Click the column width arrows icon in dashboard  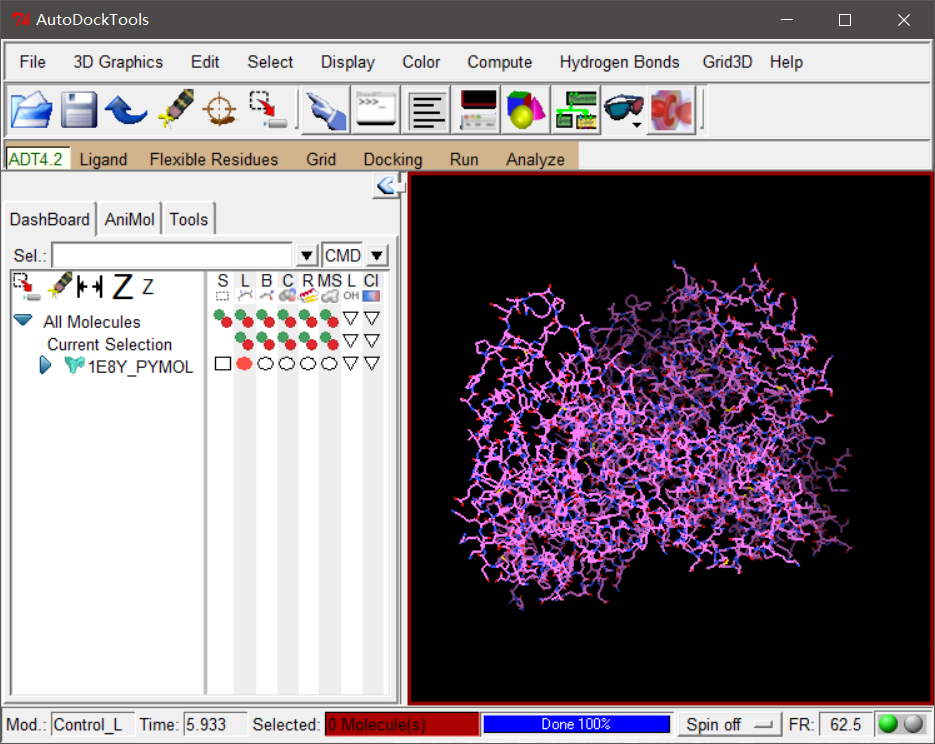[90, 287]
